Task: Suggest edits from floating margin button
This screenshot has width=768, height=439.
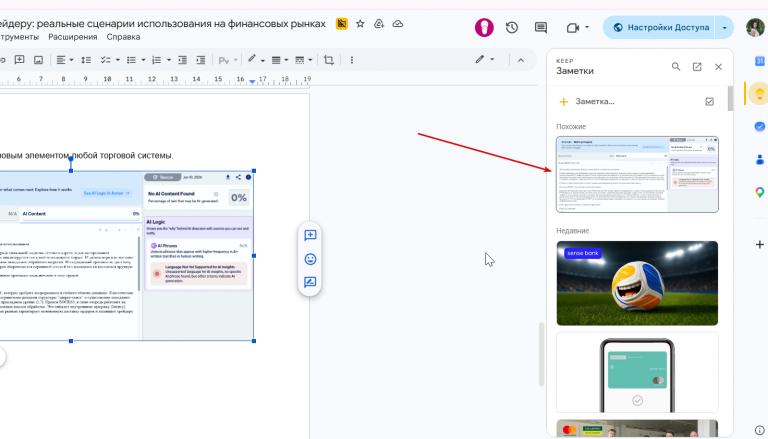Action: (310, 282)
